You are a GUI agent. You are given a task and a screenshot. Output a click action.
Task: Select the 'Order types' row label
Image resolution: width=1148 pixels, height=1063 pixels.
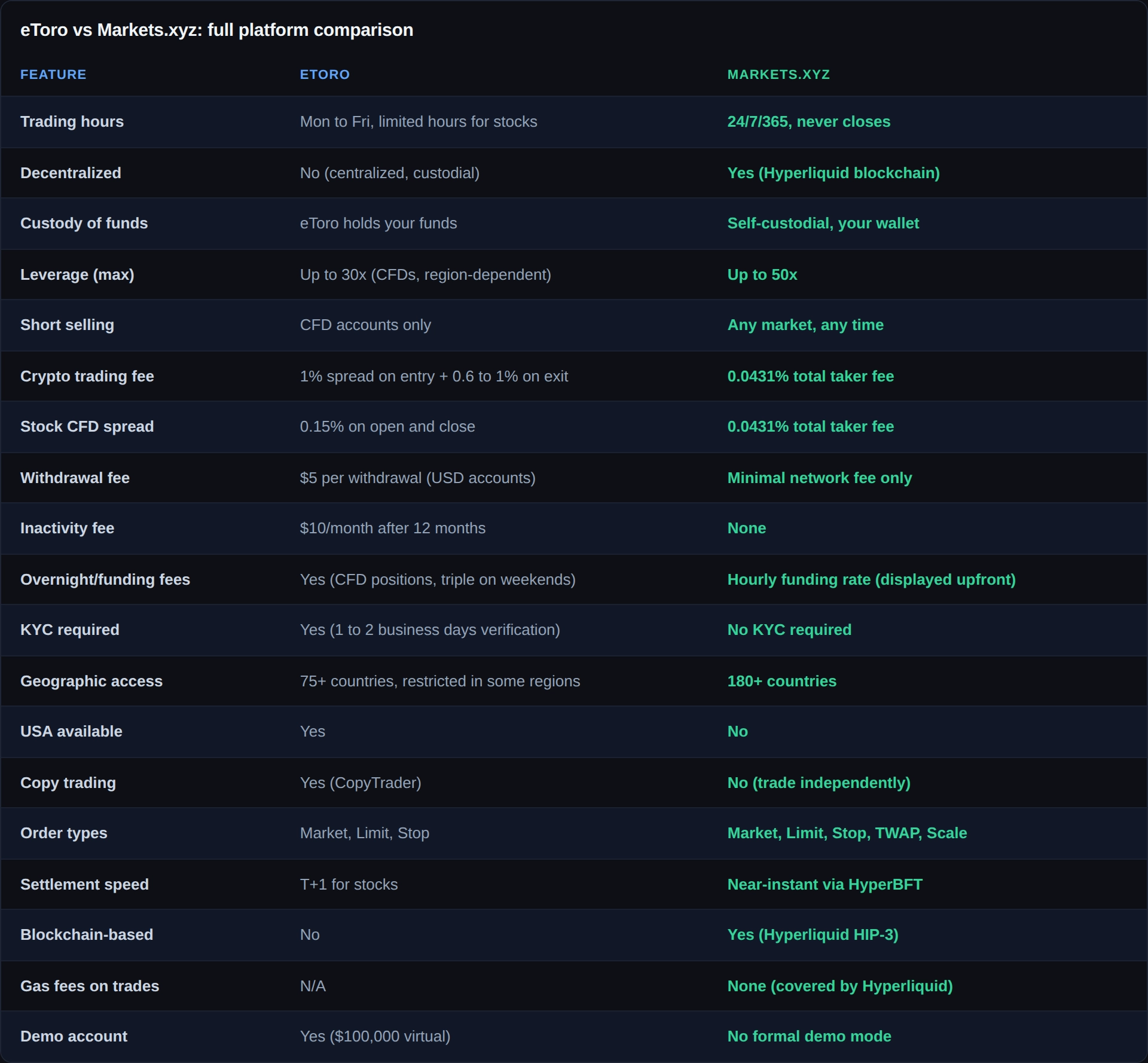tap(63, 833)
